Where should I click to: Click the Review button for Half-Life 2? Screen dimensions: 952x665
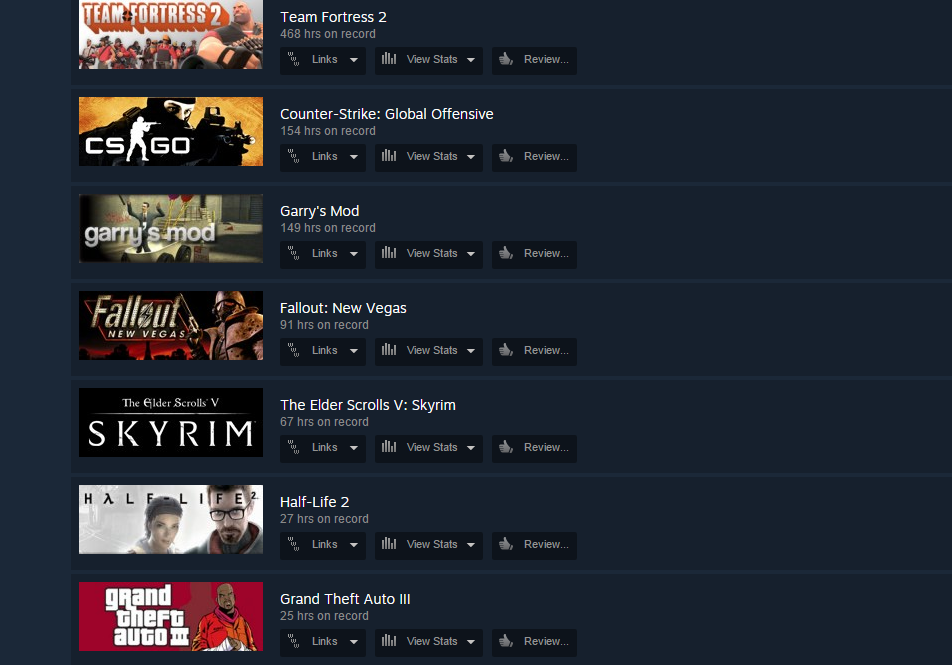tap(534, 545)
